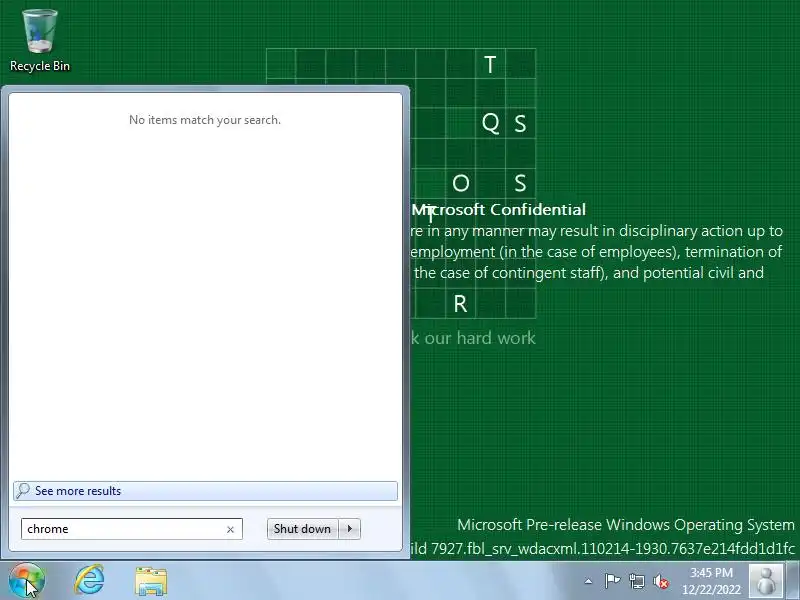Show hidden tray icons arrow
800x600 pixels.
point(588,581)
